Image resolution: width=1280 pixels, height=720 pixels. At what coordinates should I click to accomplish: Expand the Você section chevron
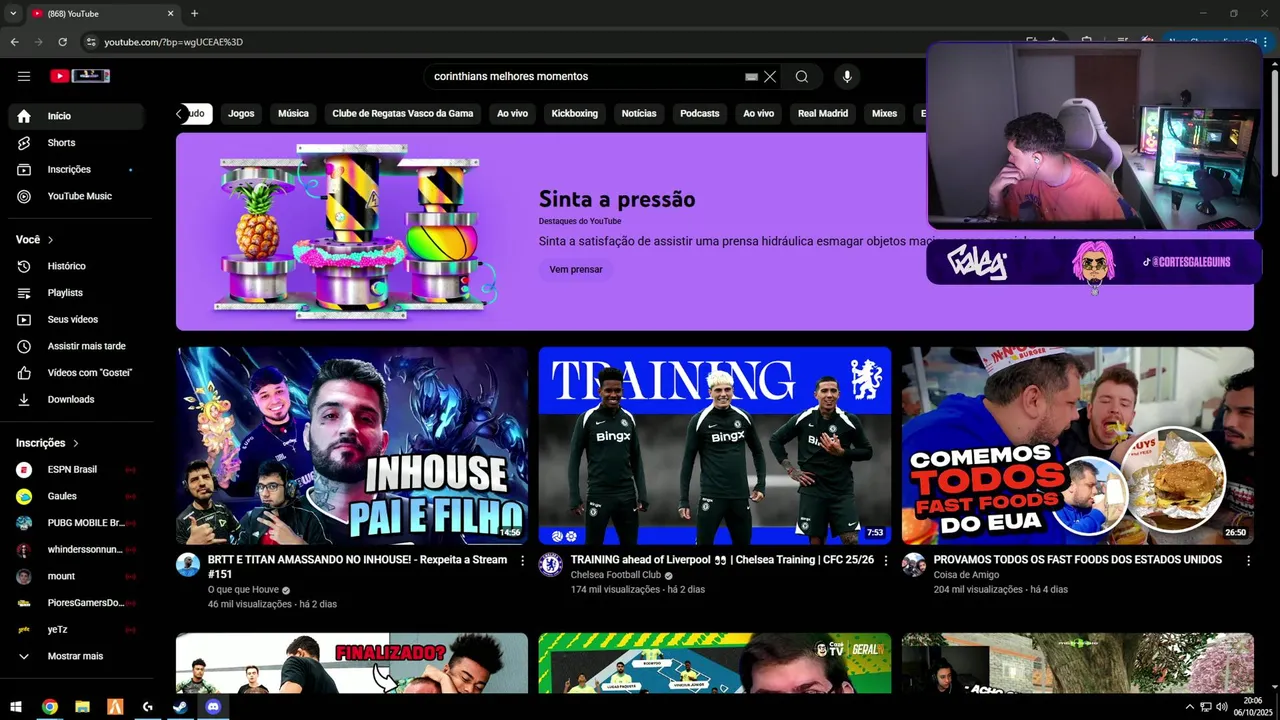51,240
